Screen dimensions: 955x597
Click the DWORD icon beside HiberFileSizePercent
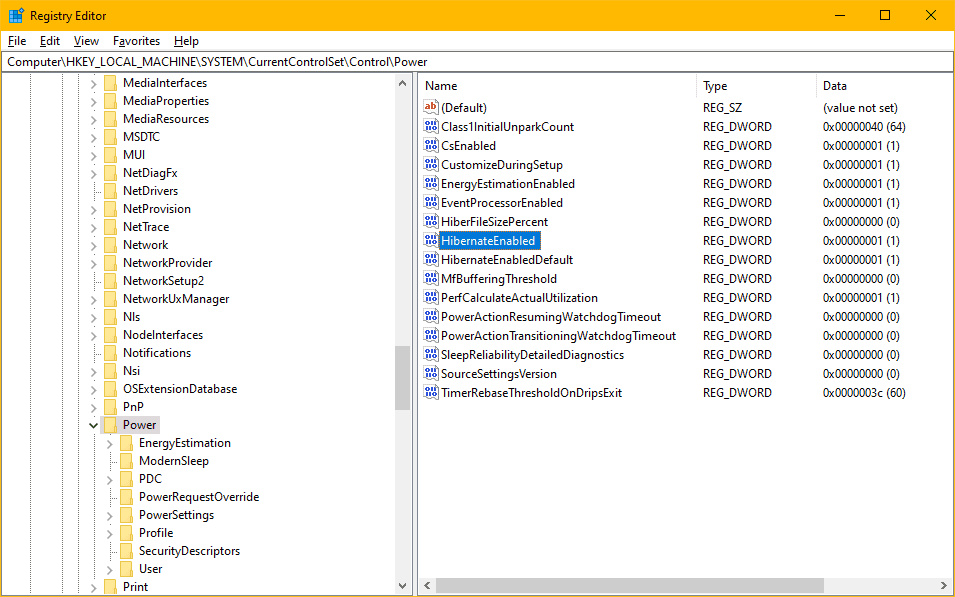(432, 221)
